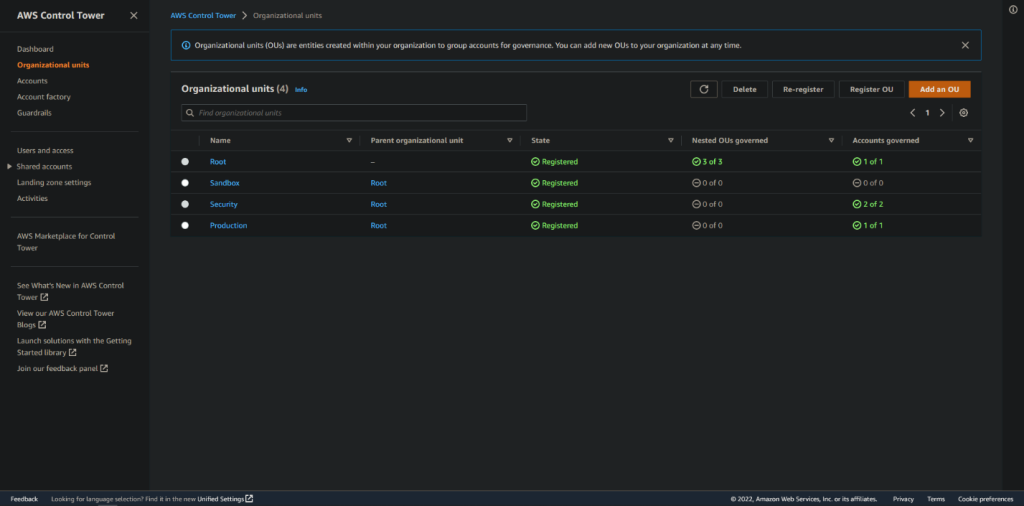Image resolution: width=1024 pixels, height=506 pixels.
Task: Open Dashboard in sidebar
Action: click(35, 49)
